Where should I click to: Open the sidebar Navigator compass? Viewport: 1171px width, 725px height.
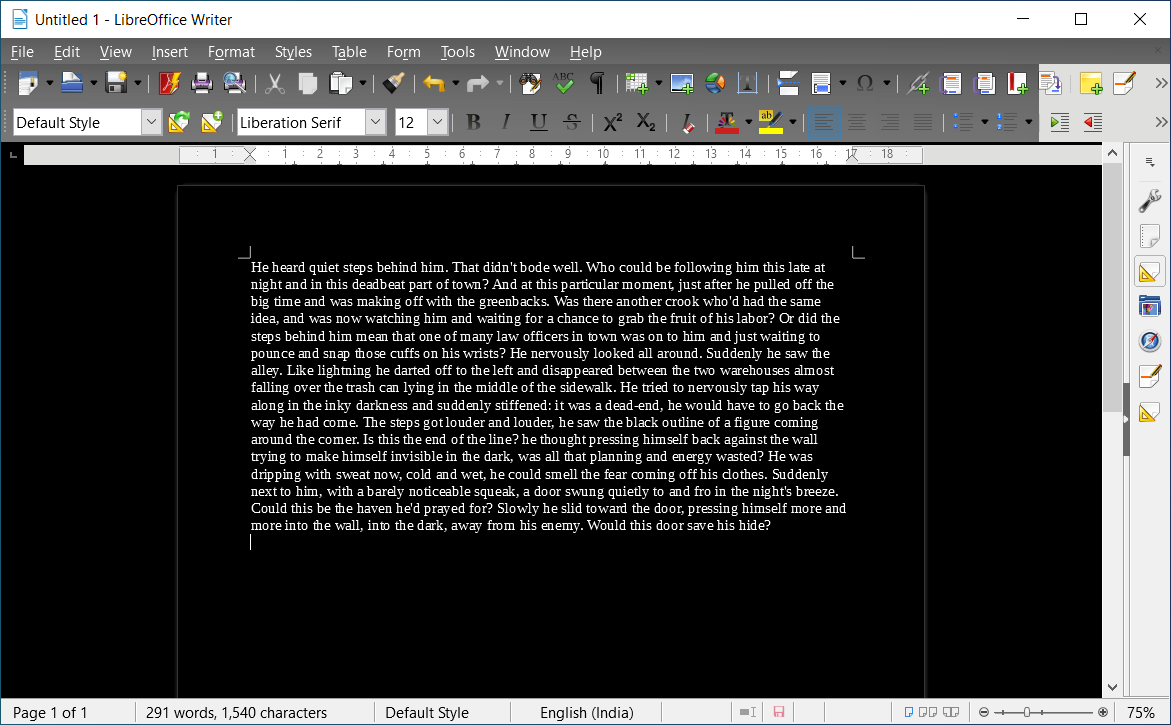[1149, 341]
